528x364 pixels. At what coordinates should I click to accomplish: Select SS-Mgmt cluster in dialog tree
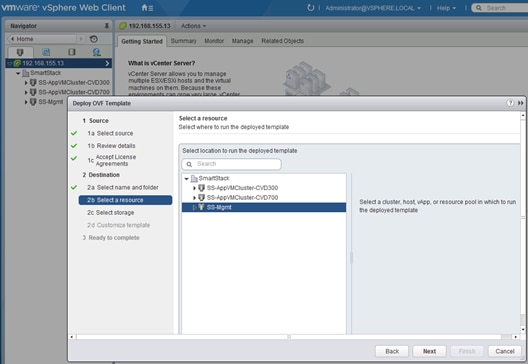click(x=264, y=207)
